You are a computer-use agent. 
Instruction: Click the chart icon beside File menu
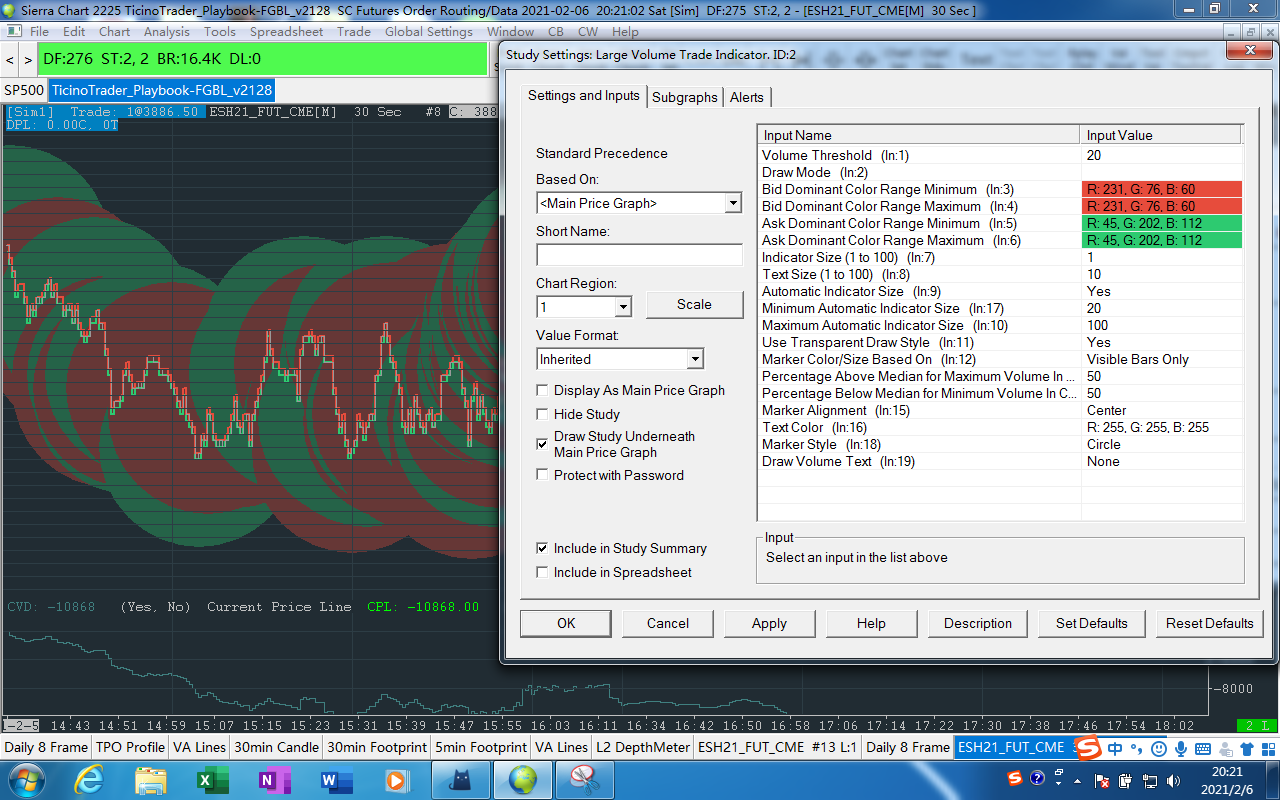click(13, 32)
